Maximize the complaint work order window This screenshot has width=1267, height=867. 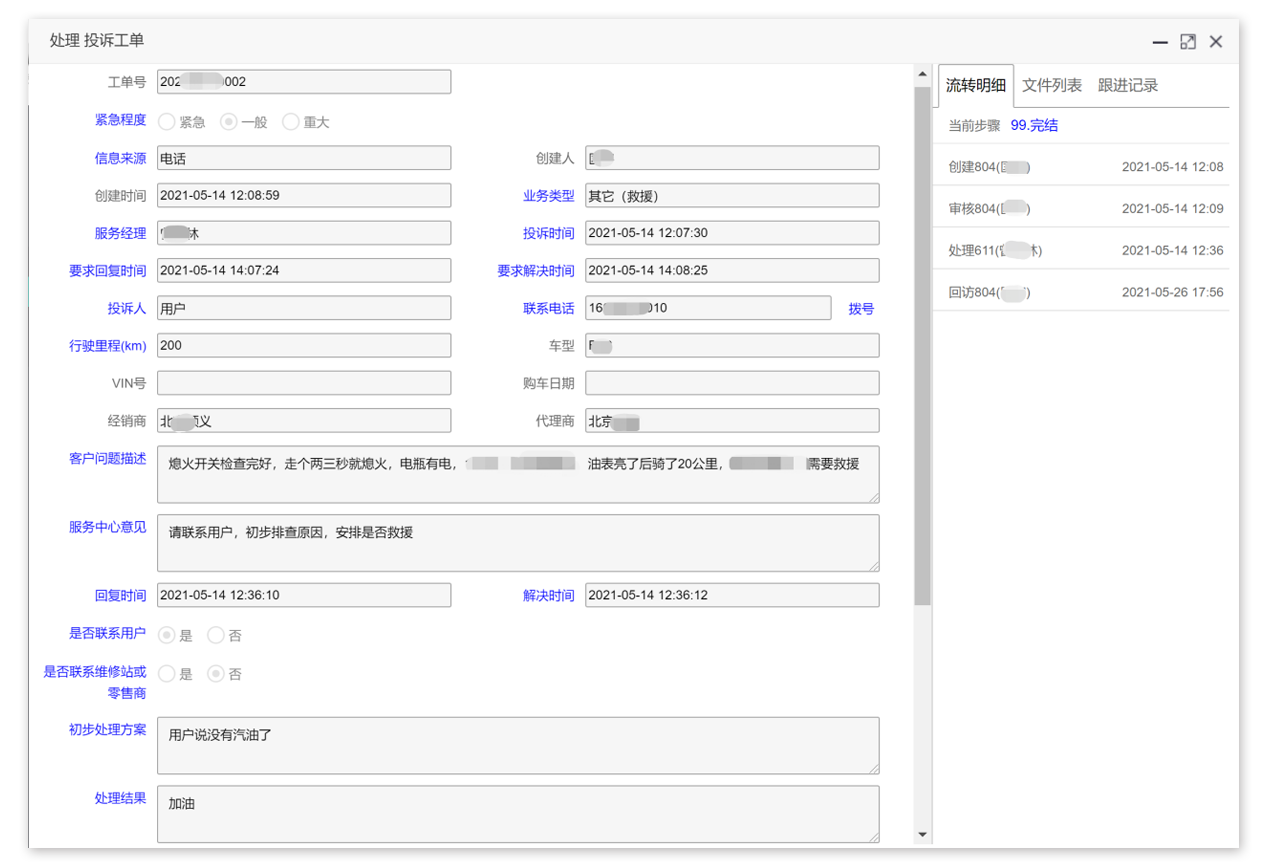[x=1188, y=42]
